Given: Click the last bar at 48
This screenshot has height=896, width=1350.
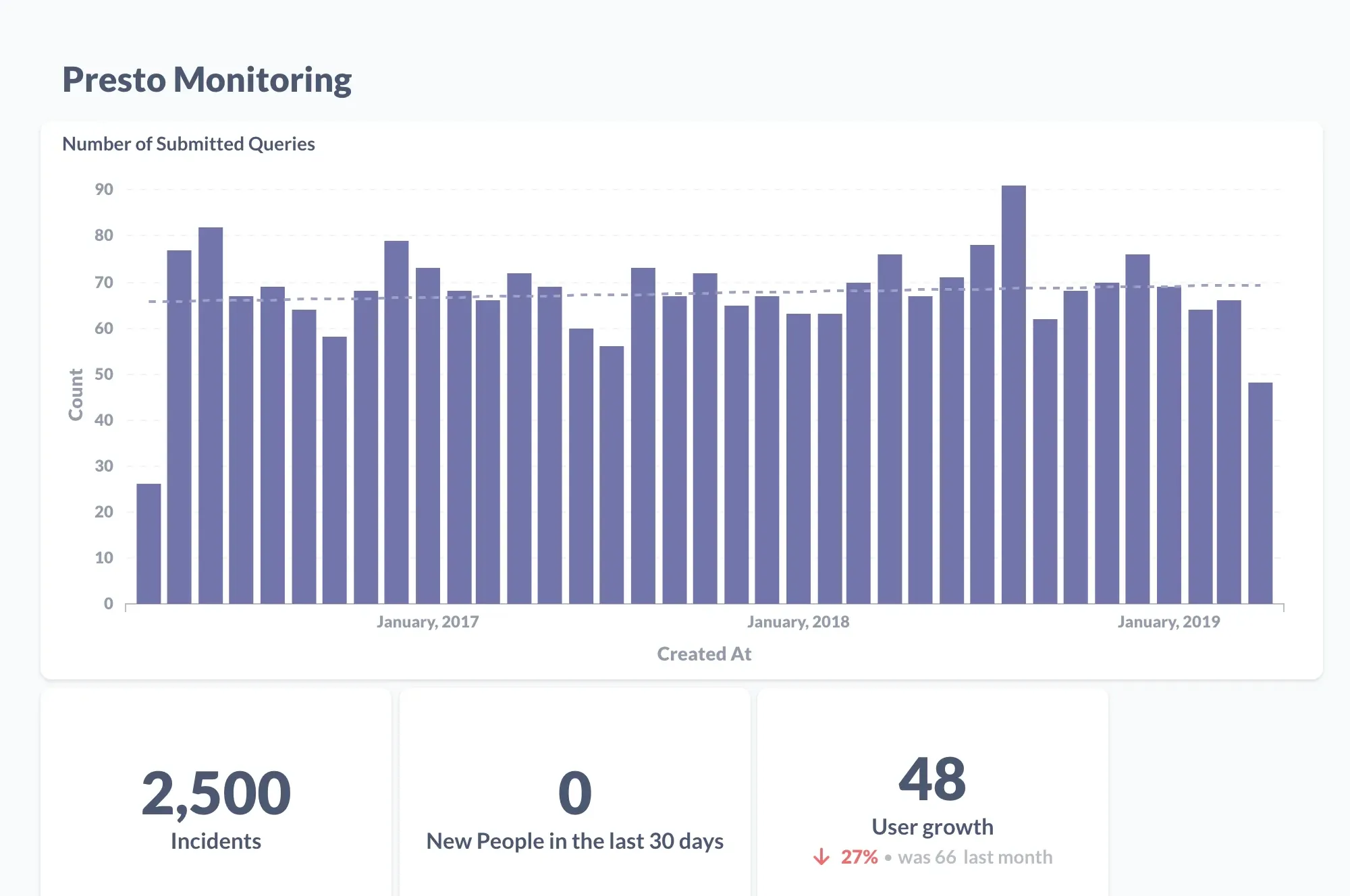Looking at the screenshot, I should [1260, 493].
